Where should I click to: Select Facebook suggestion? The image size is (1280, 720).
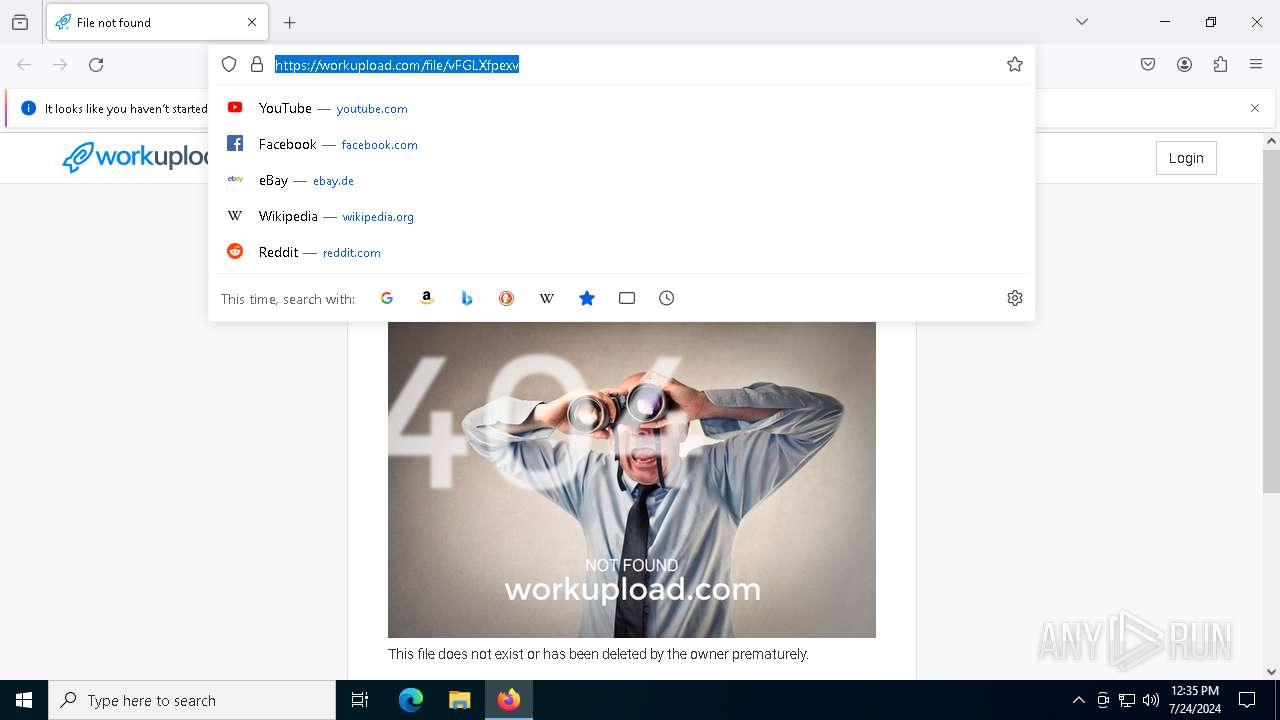coord(621,144)
